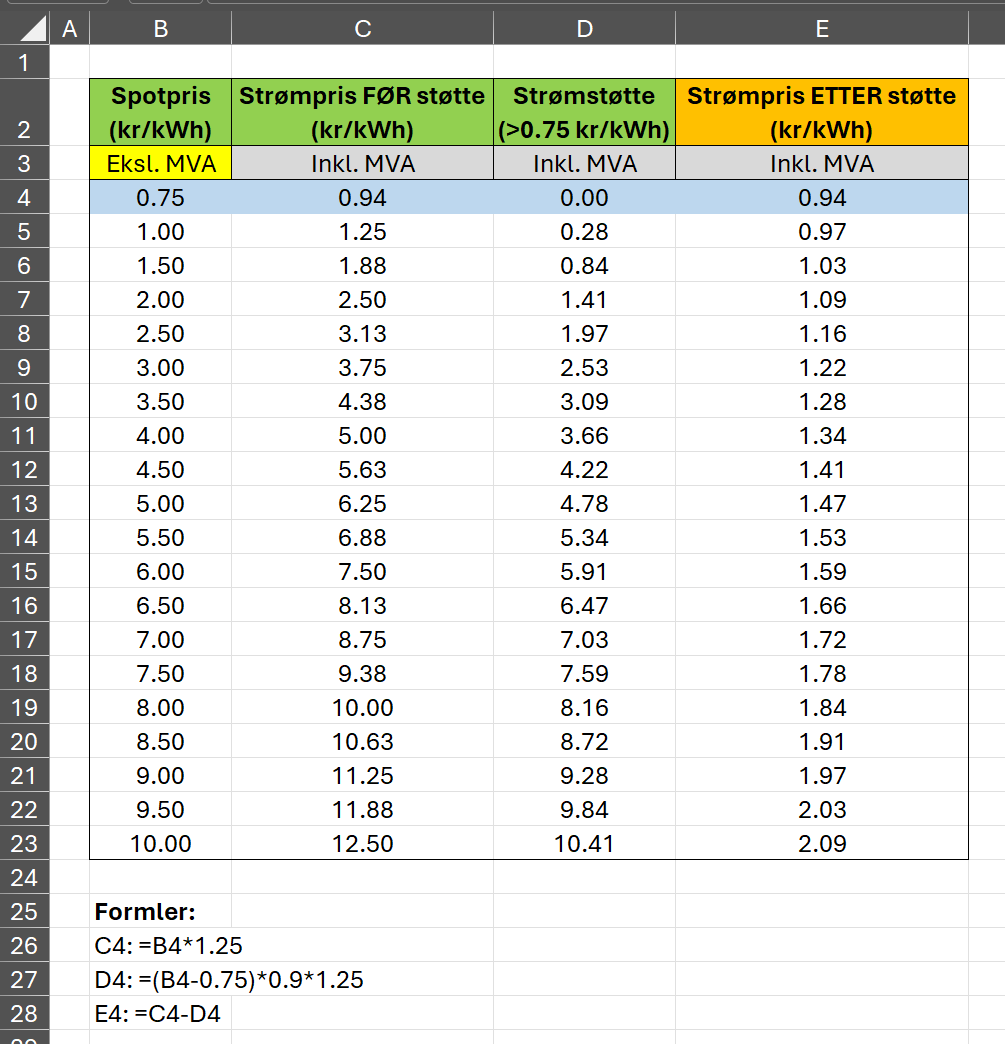Select cell D23 with value 10.41

(584, 843)
